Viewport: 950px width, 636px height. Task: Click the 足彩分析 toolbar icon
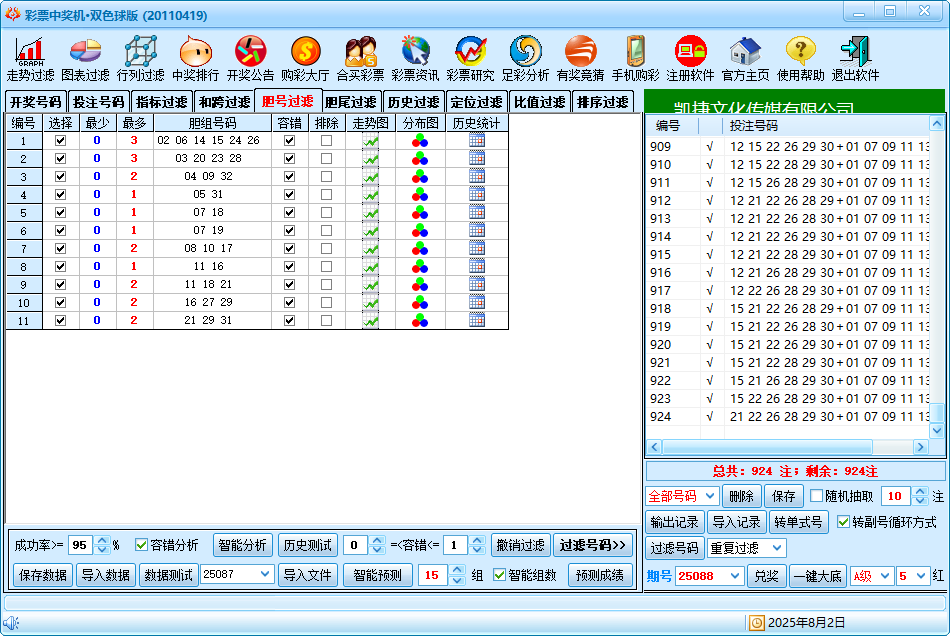point(525,52)
